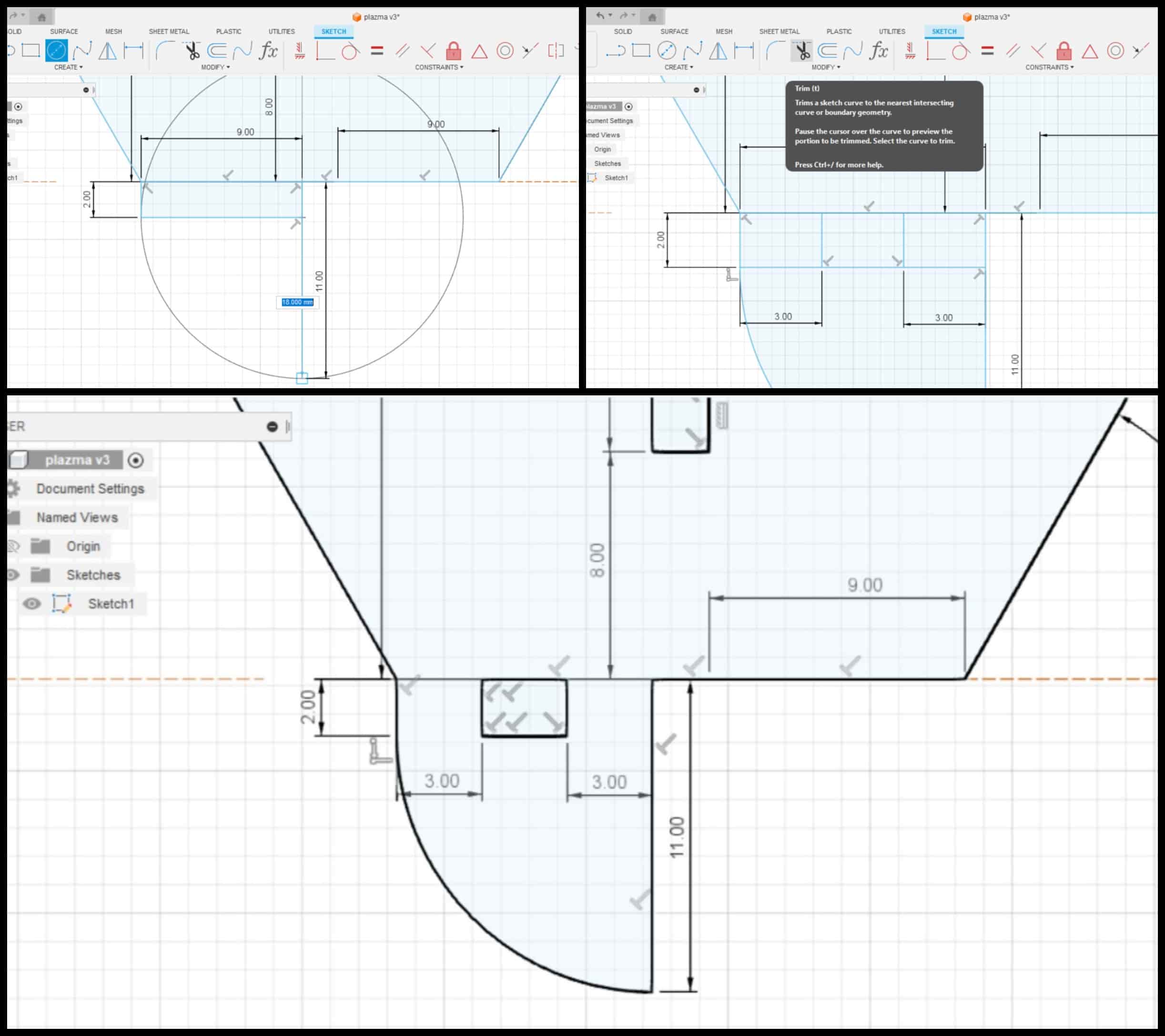Switch to the fully visible SOLID tab

point(622,31)
